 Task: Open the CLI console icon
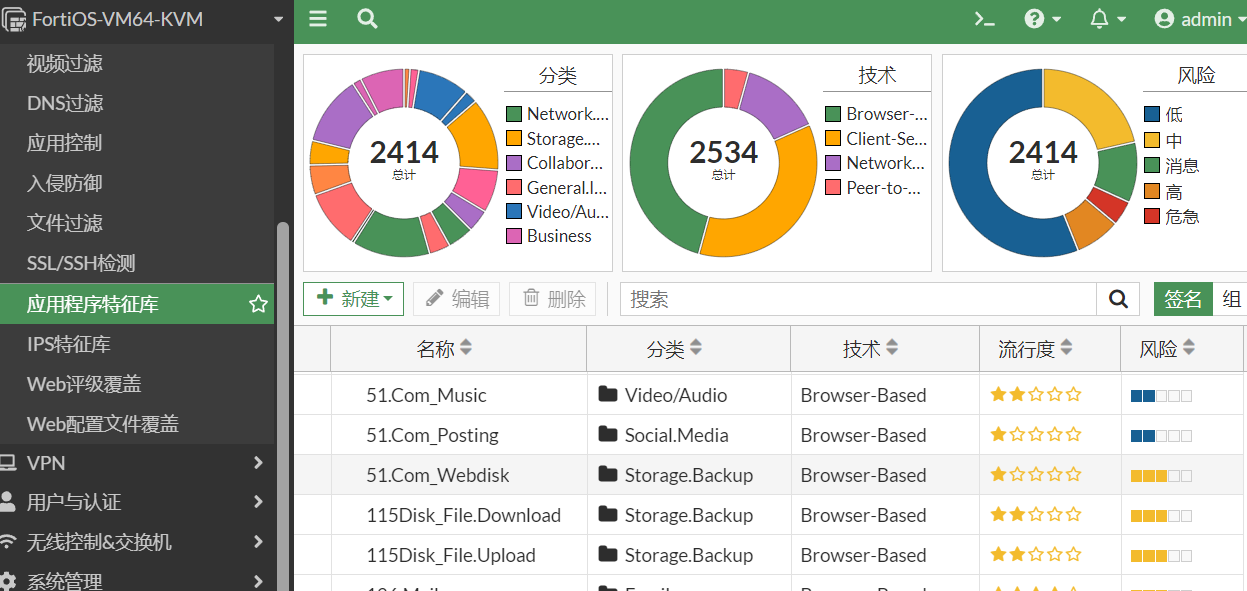point(985,19)
